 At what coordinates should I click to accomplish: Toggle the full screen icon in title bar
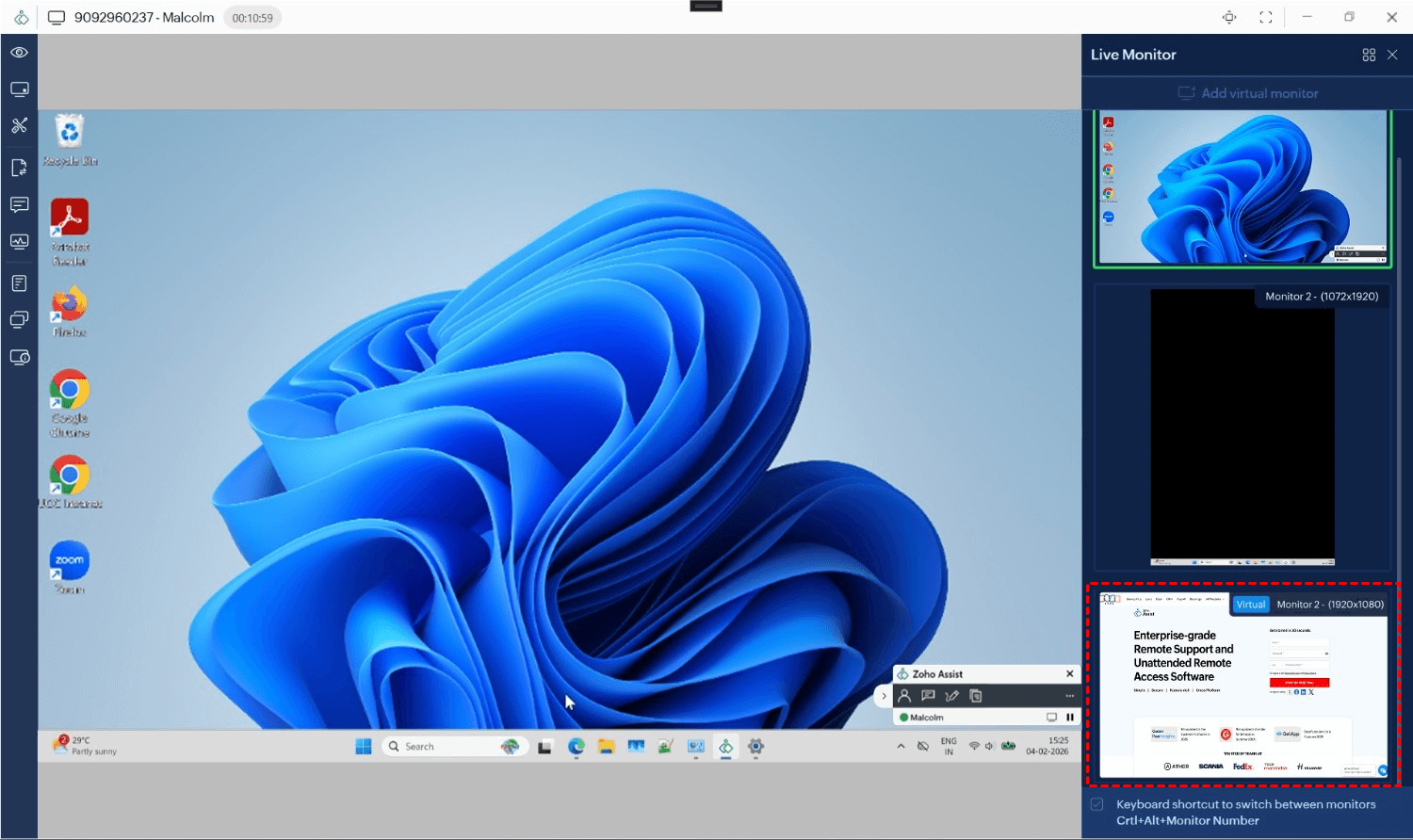pyautogui.click(x=1265, y=17)
